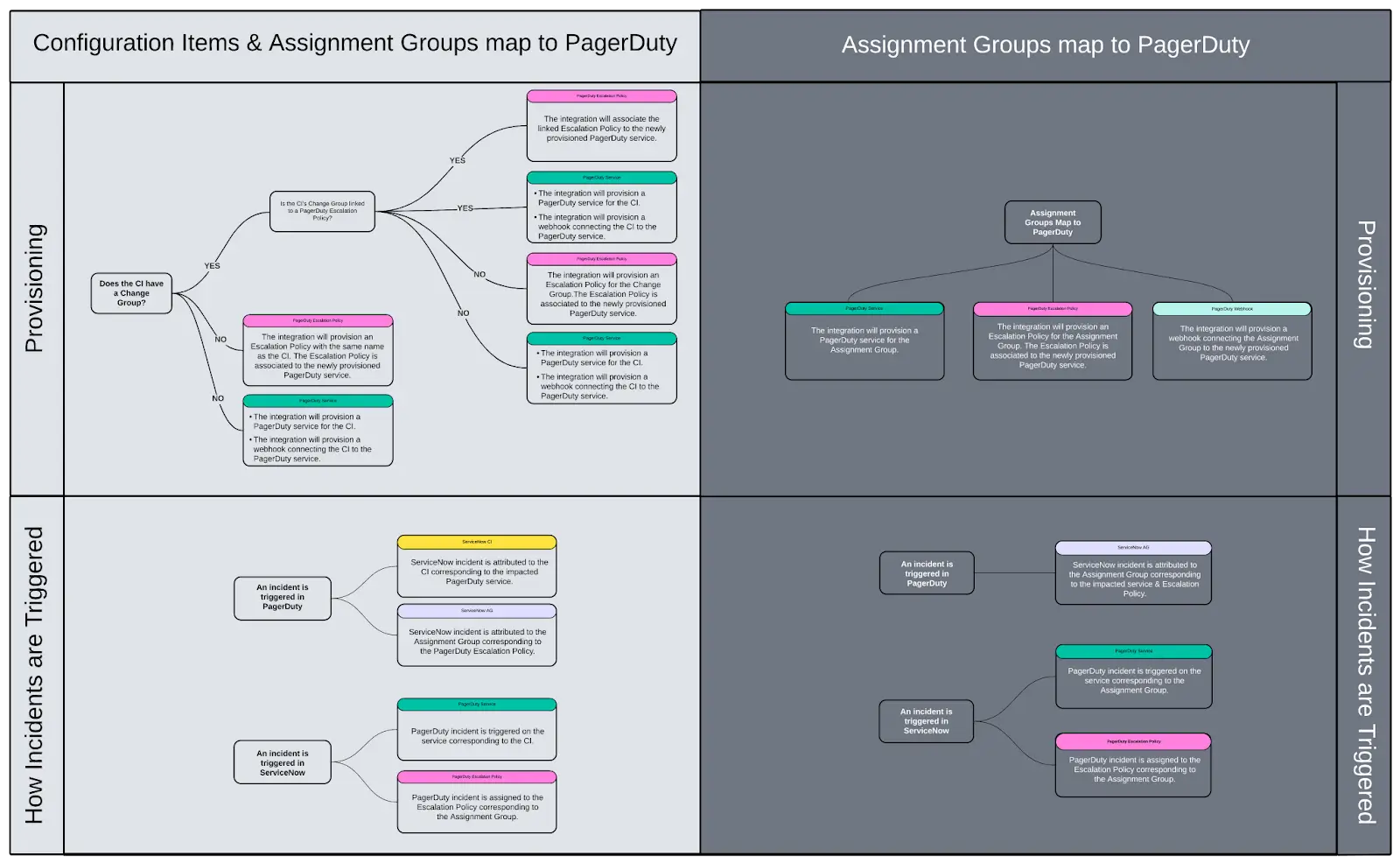Viewport: 1400px width, 863px height.
Task: Click box 'provision a PagerDuty service for the Assignment Group'
Action: [864, 341]
